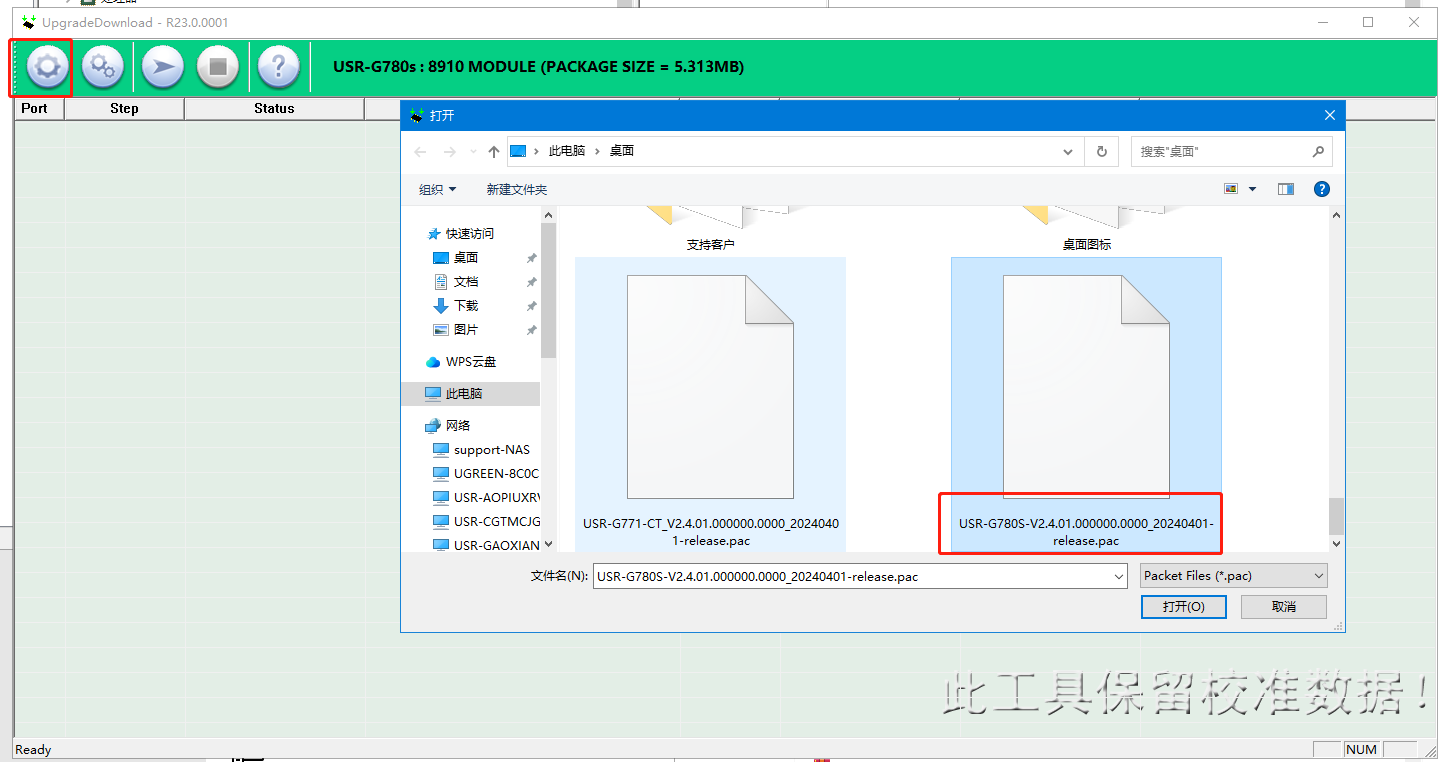This screenshot has width=1439, height=762.
Task: Open WPS云盘 in the sidebar
Action: pyautogui.click(x=461, y=361)
